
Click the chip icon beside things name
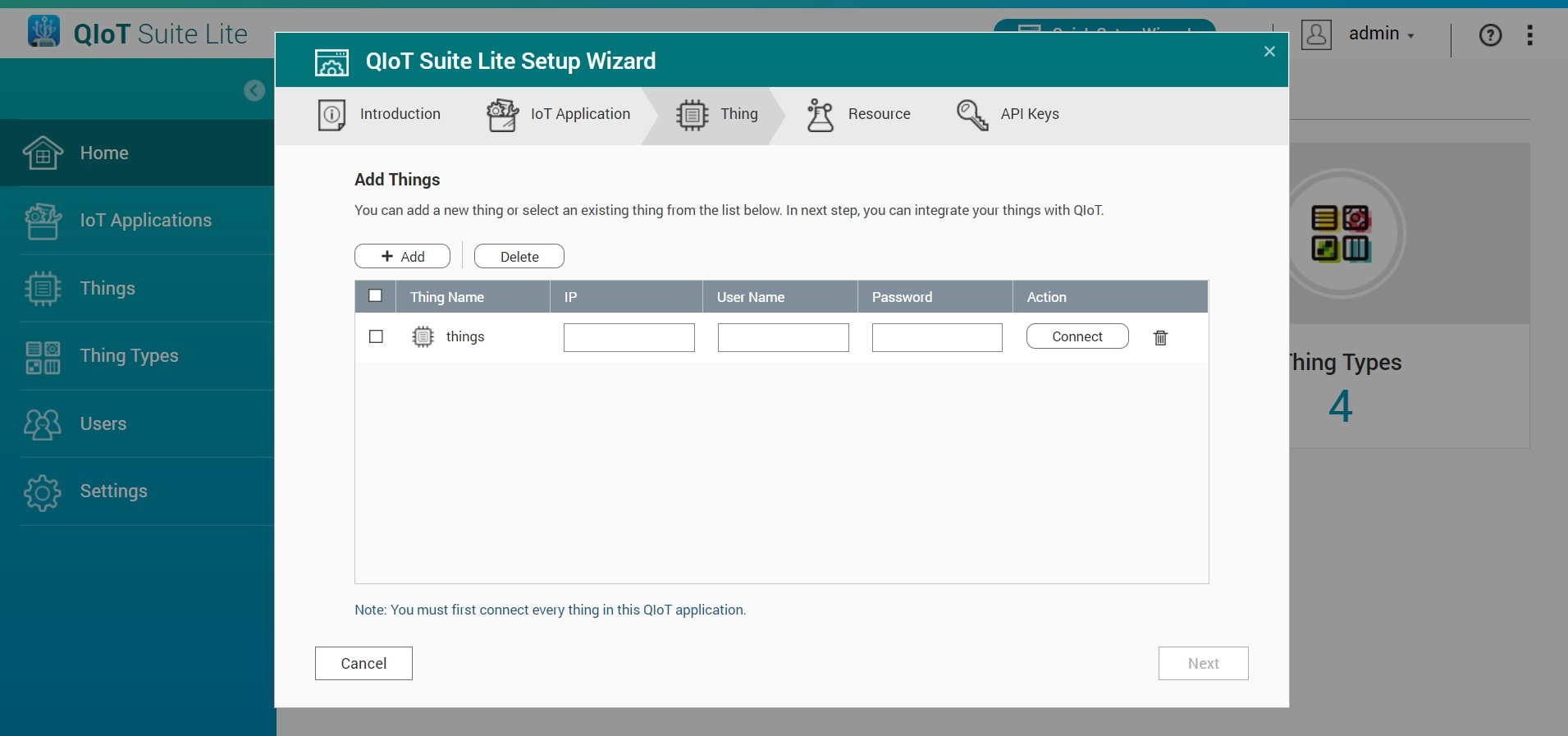pyautogui.click(x=423, y=337)
